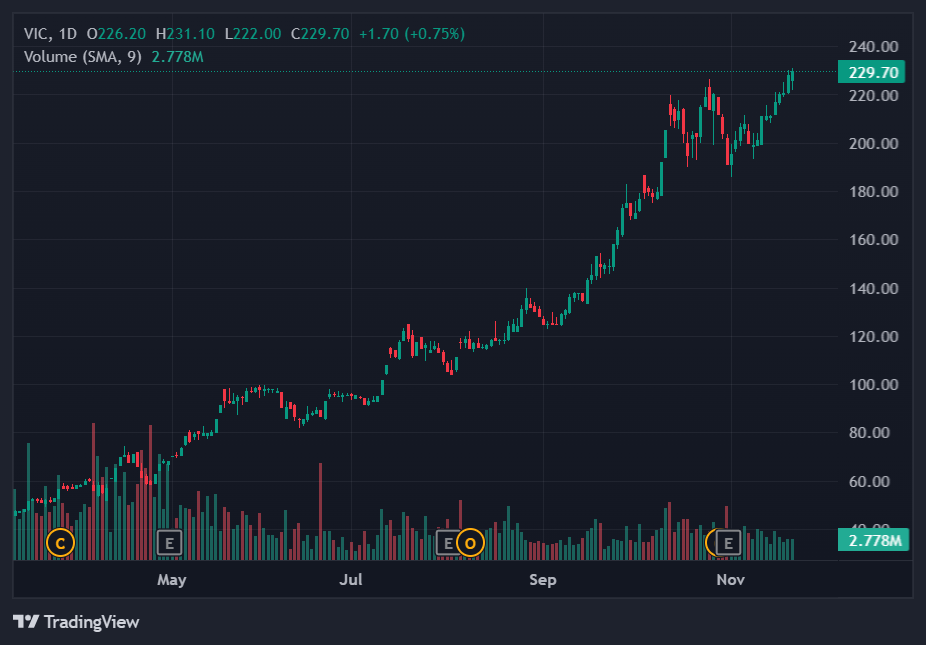Image resolution: width=926 pixels, height=645 pixels.
Task: Click the E marker beside the O marker
Action: click(448, 543)
